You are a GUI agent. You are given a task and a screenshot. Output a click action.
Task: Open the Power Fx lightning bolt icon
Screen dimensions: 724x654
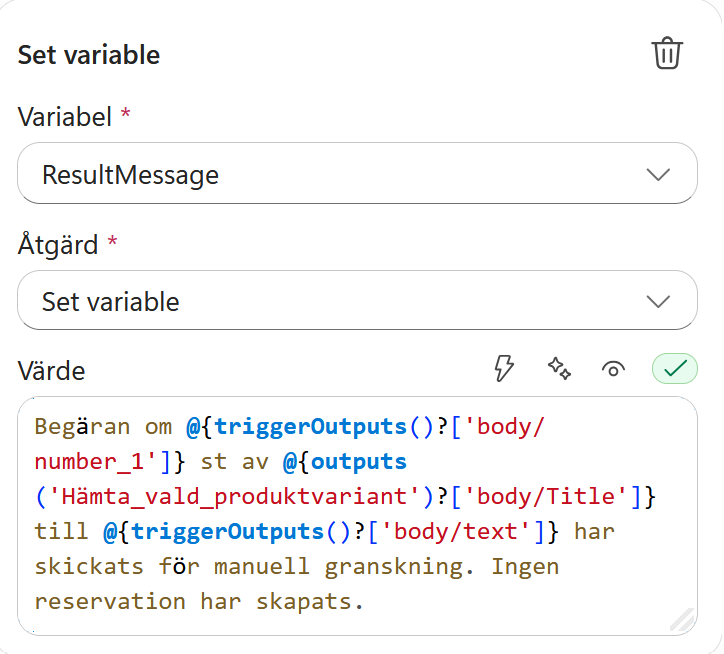click(x=503, y=368)
